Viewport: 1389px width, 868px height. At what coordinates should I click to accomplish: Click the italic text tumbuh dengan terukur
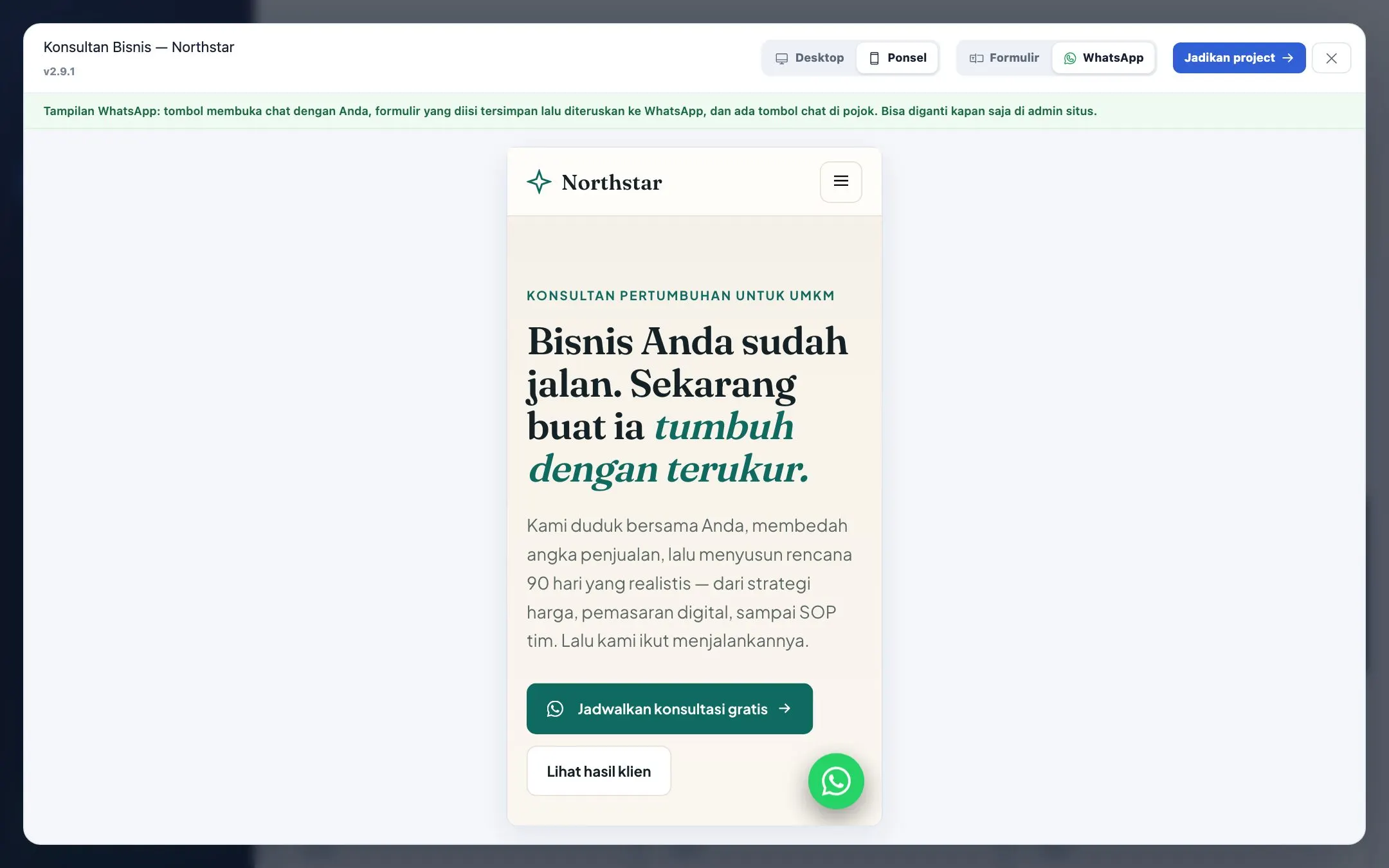click(x=669, y=448)
